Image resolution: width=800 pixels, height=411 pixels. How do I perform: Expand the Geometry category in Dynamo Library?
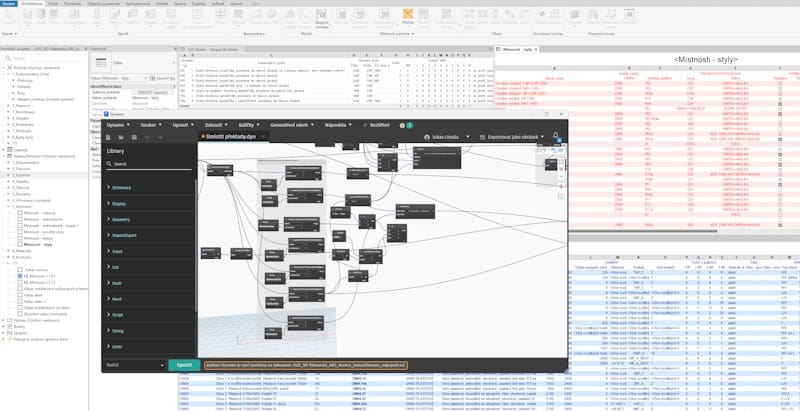pyautogui.click(x=119, y=219)
